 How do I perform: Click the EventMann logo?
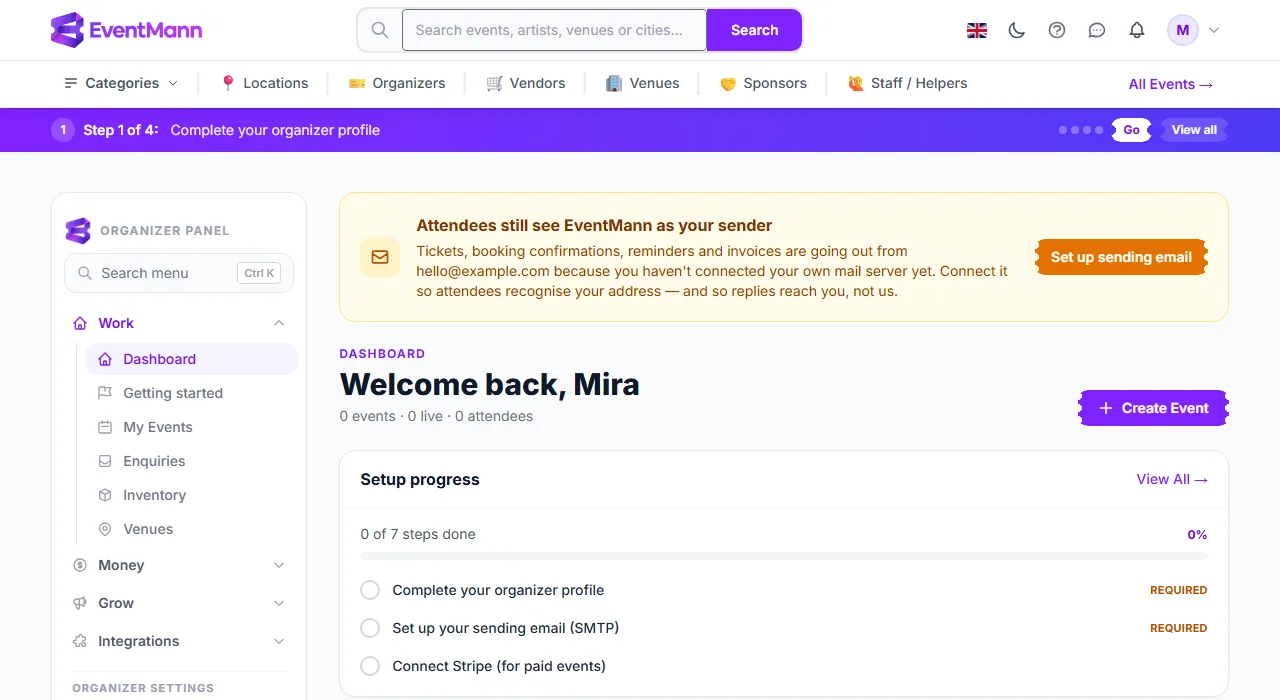(126, 30)
